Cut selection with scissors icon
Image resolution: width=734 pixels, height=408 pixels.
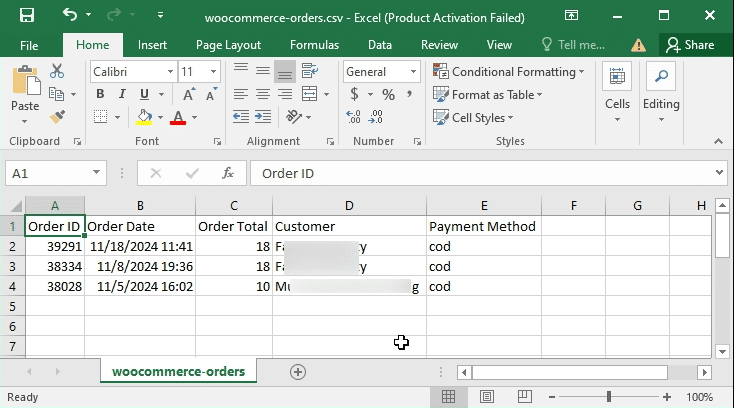[x=57, y=71]
